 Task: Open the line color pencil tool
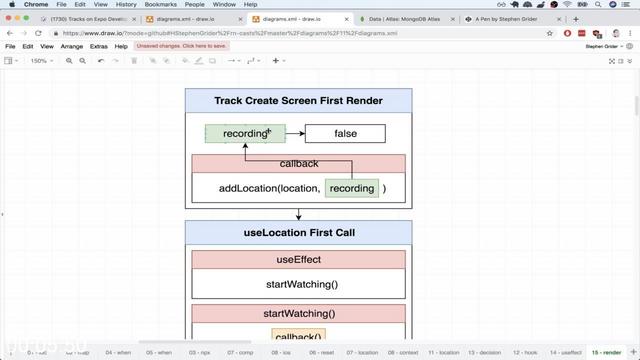pyautogui.click(x=199, y=61)
